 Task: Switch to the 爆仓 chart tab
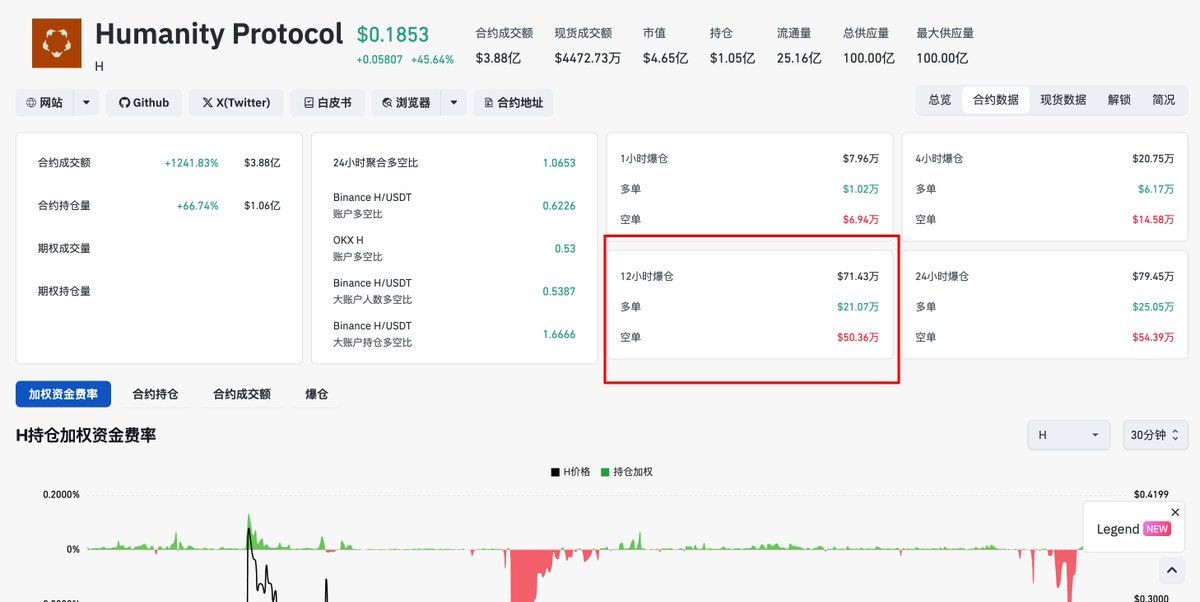316,394
